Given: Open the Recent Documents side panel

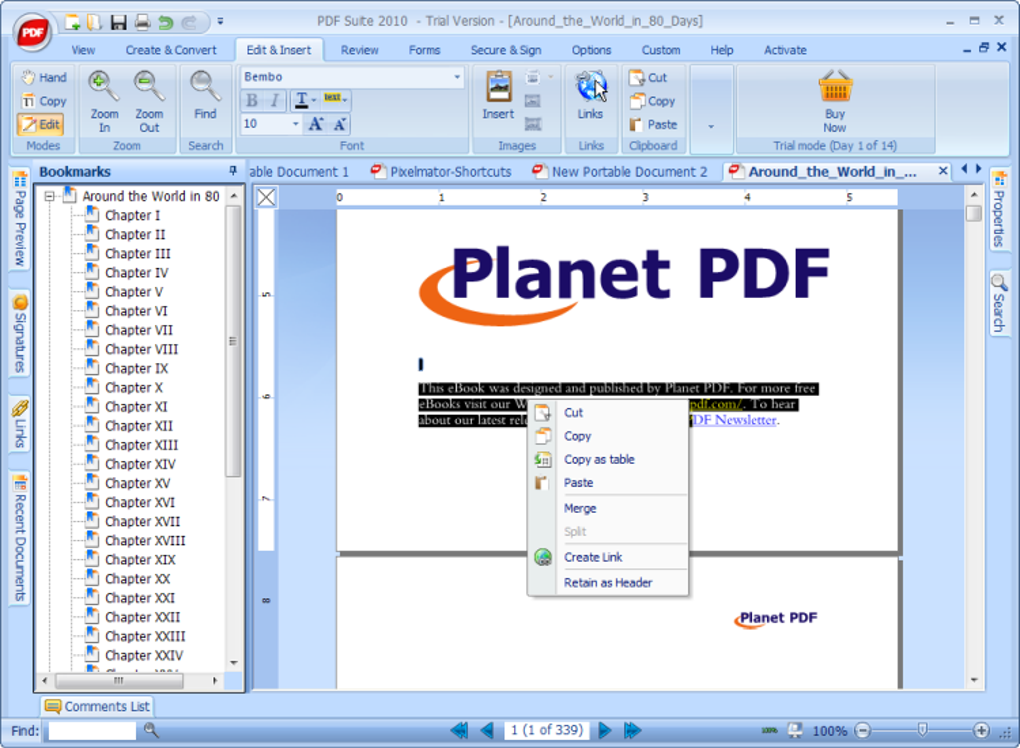Looking at the screenshot, I should 20,538.
